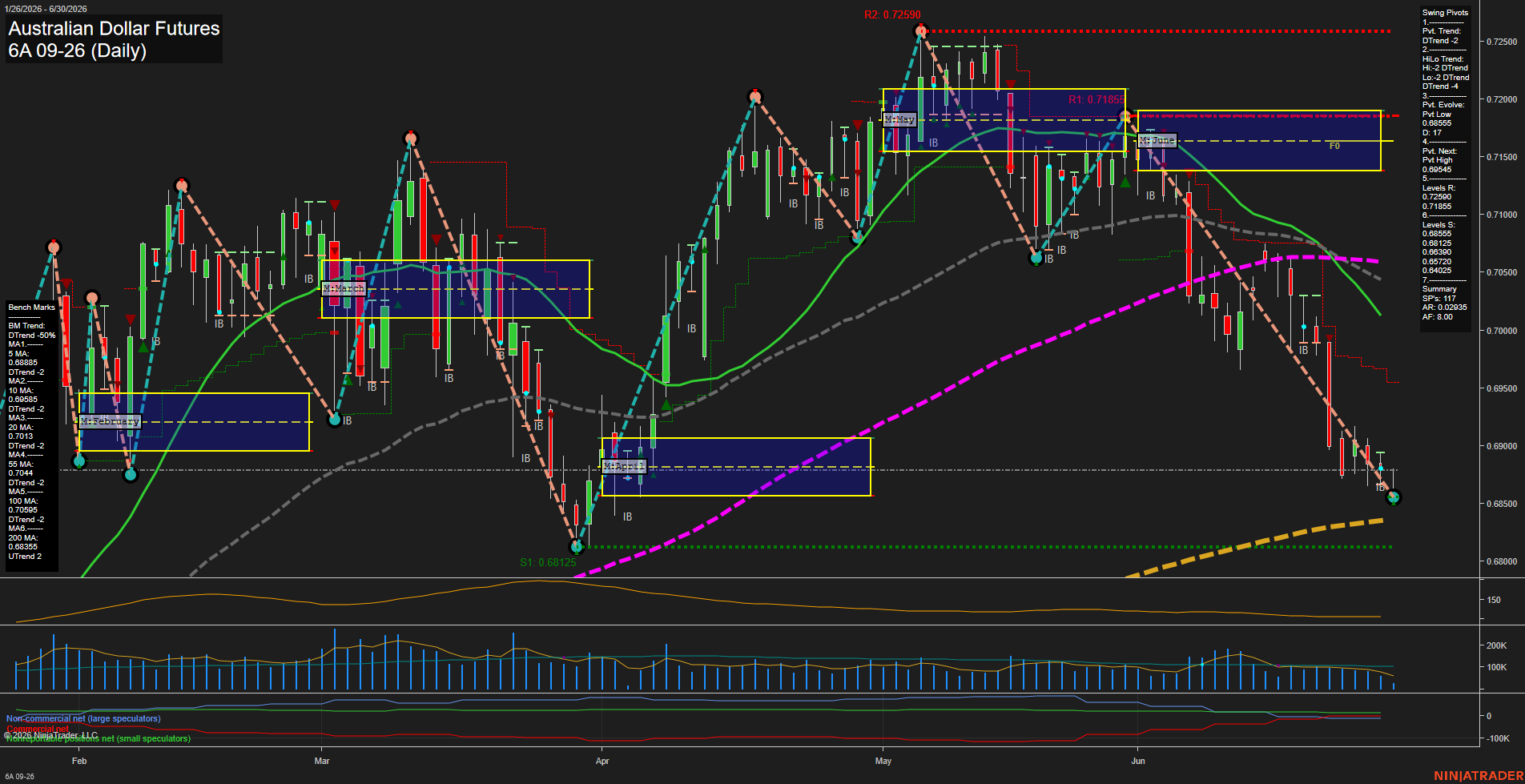Click the 200K volume axis value
Viewport: 1525px width, 784px height.
[1496, 645]
